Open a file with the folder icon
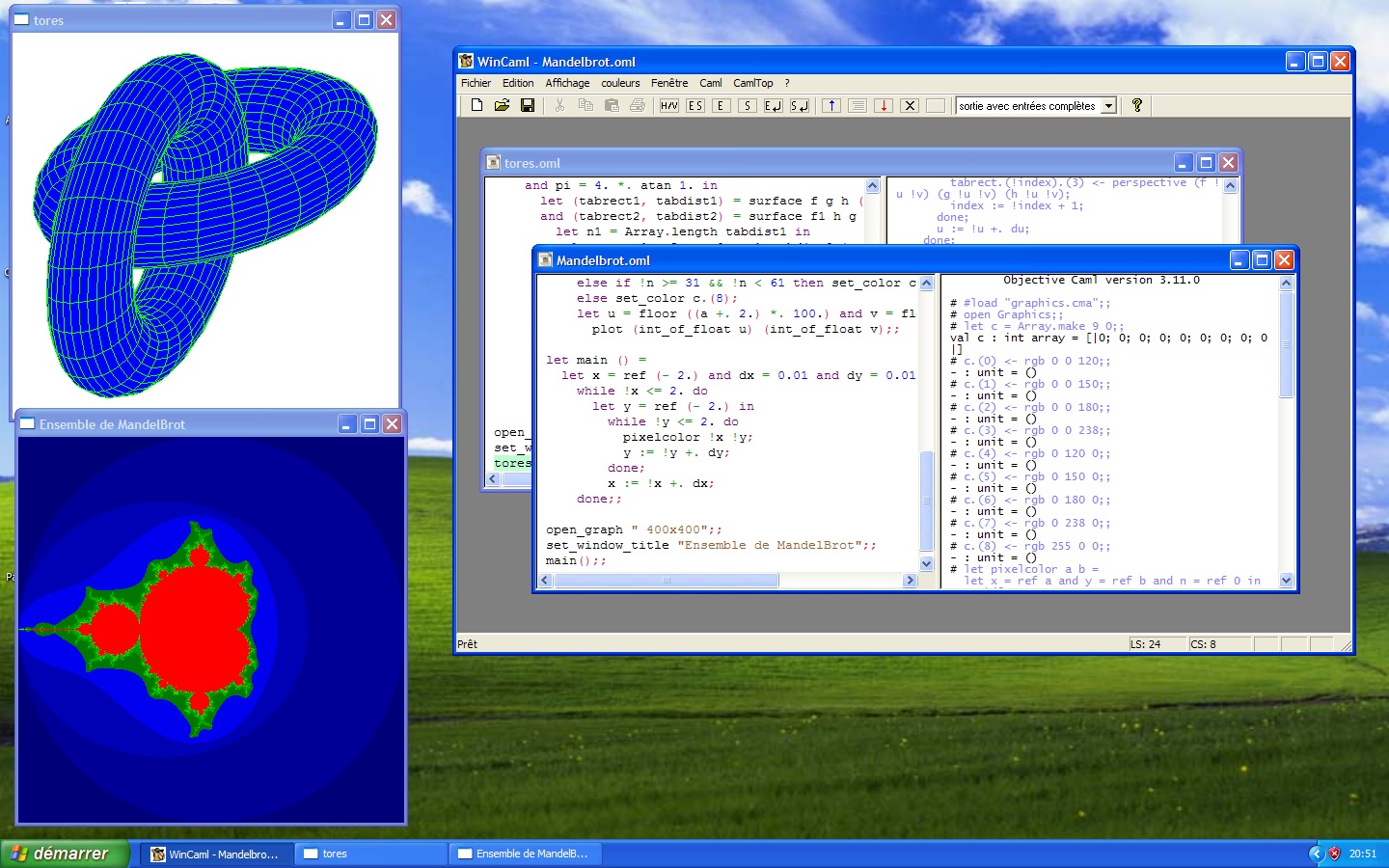 pyautogui.click(x=502, y=105)
